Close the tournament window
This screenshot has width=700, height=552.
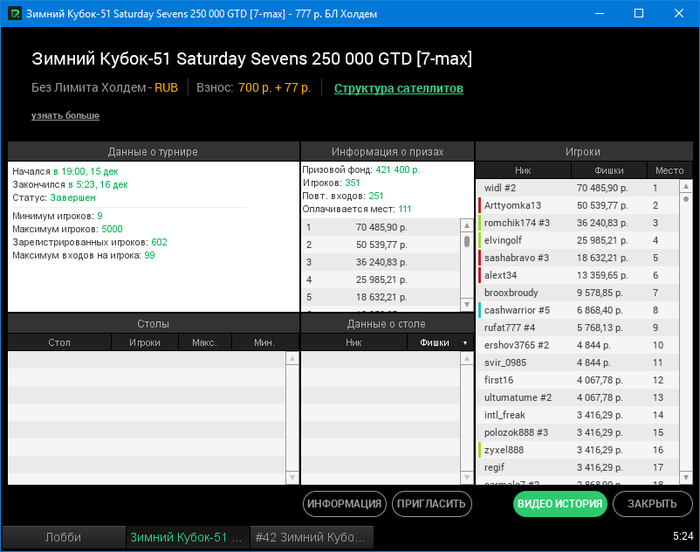click(679, 13)
